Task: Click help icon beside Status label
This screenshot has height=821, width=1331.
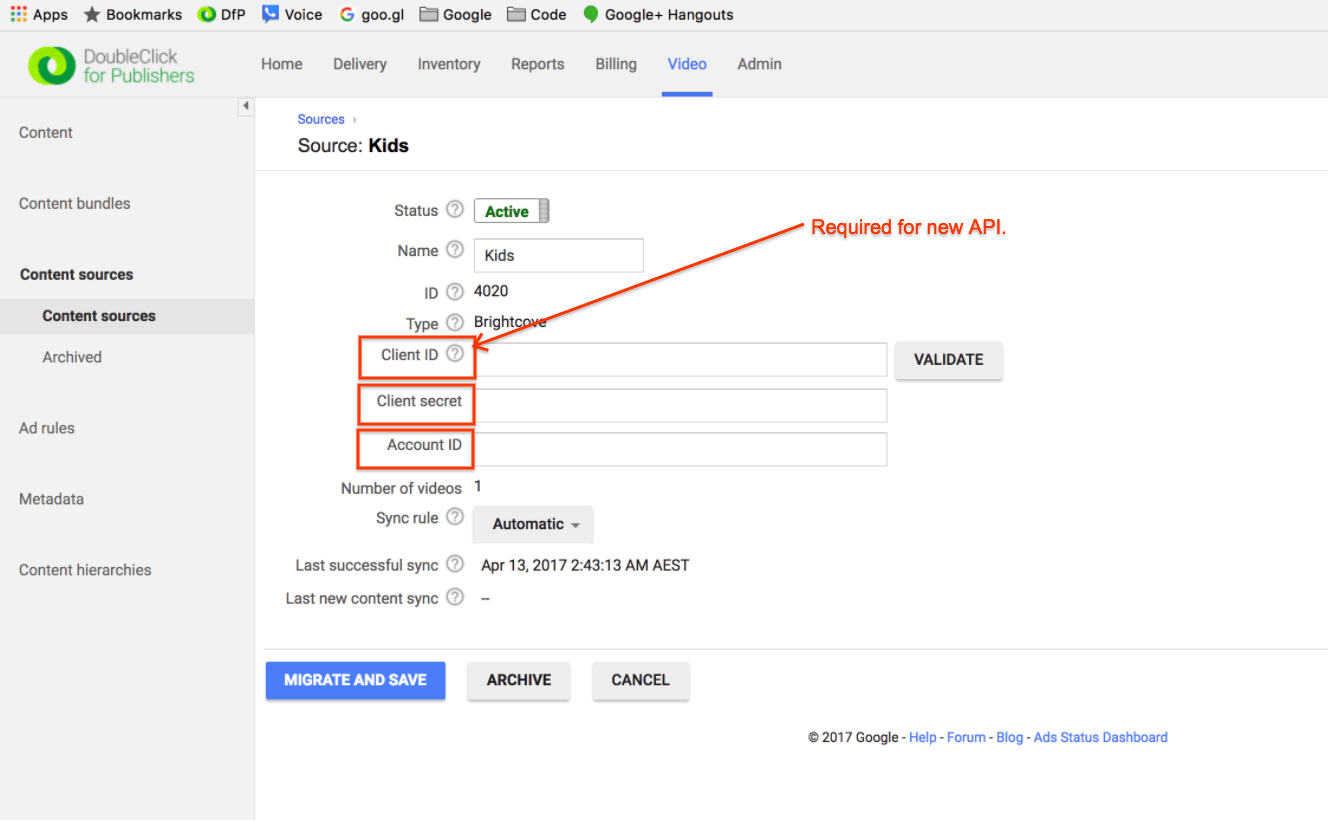Action: [x=455, y=210]
